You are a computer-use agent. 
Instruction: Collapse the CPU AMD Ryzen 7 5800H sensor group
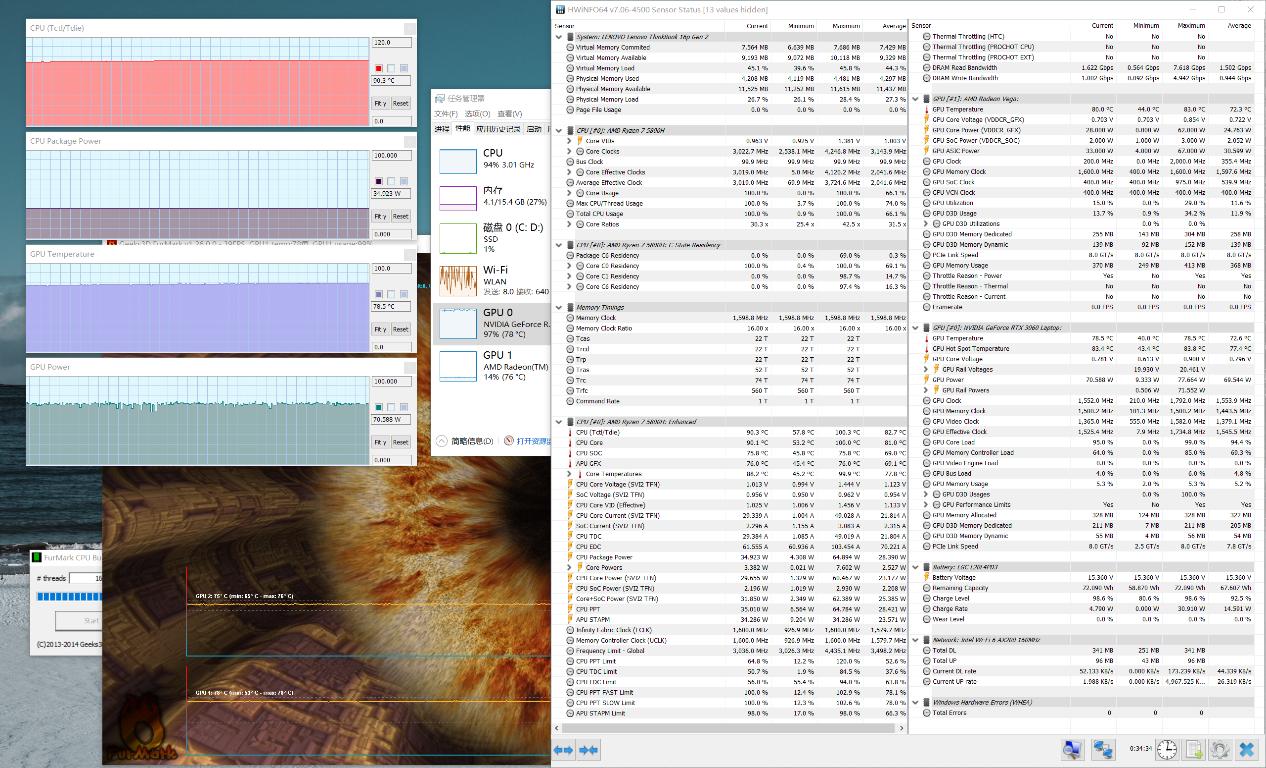(557, 130)
